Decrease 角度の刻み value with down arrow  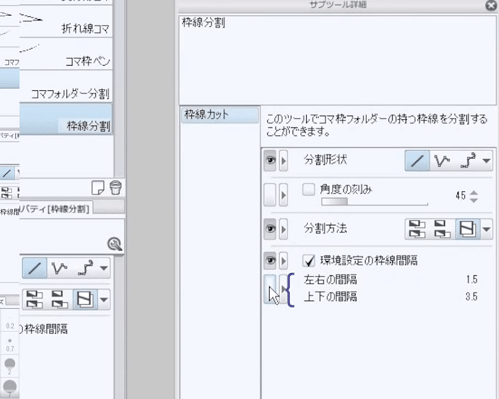474,200
